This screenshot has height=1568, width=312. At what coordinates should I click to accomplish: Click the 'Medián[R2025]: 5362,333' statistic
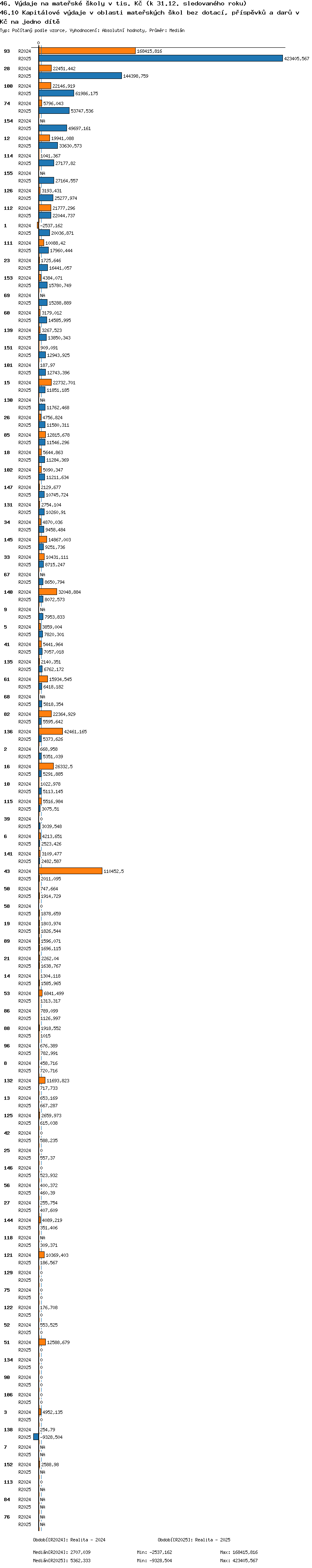(62, 1560)
